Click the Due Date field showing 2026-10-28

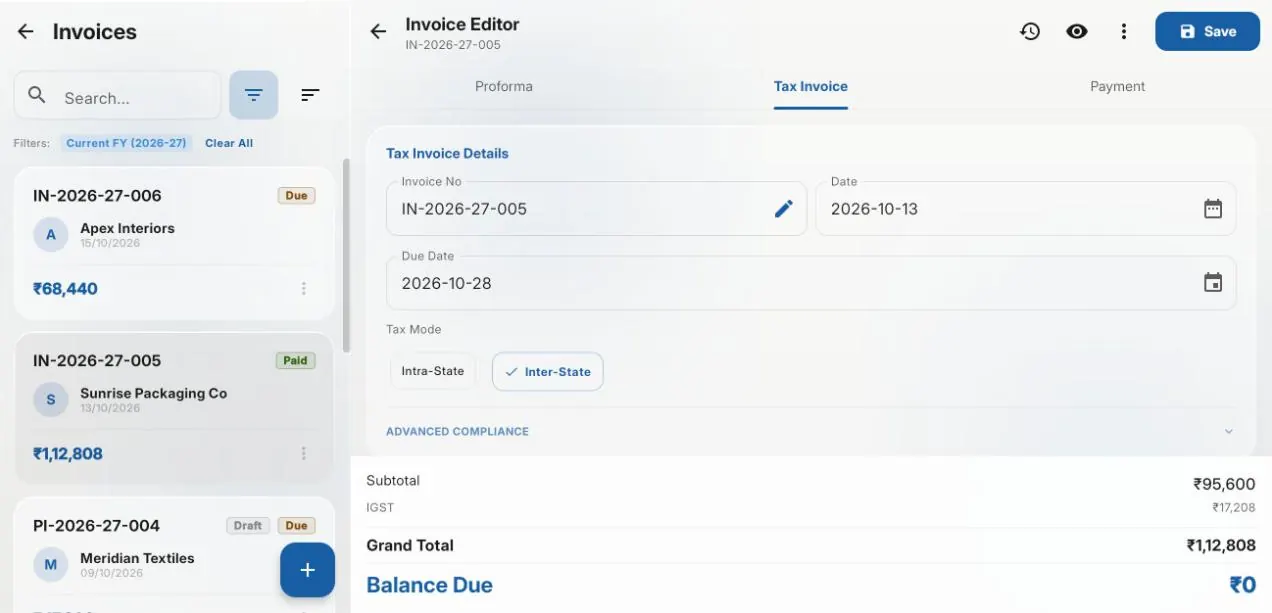click(811, 283)
